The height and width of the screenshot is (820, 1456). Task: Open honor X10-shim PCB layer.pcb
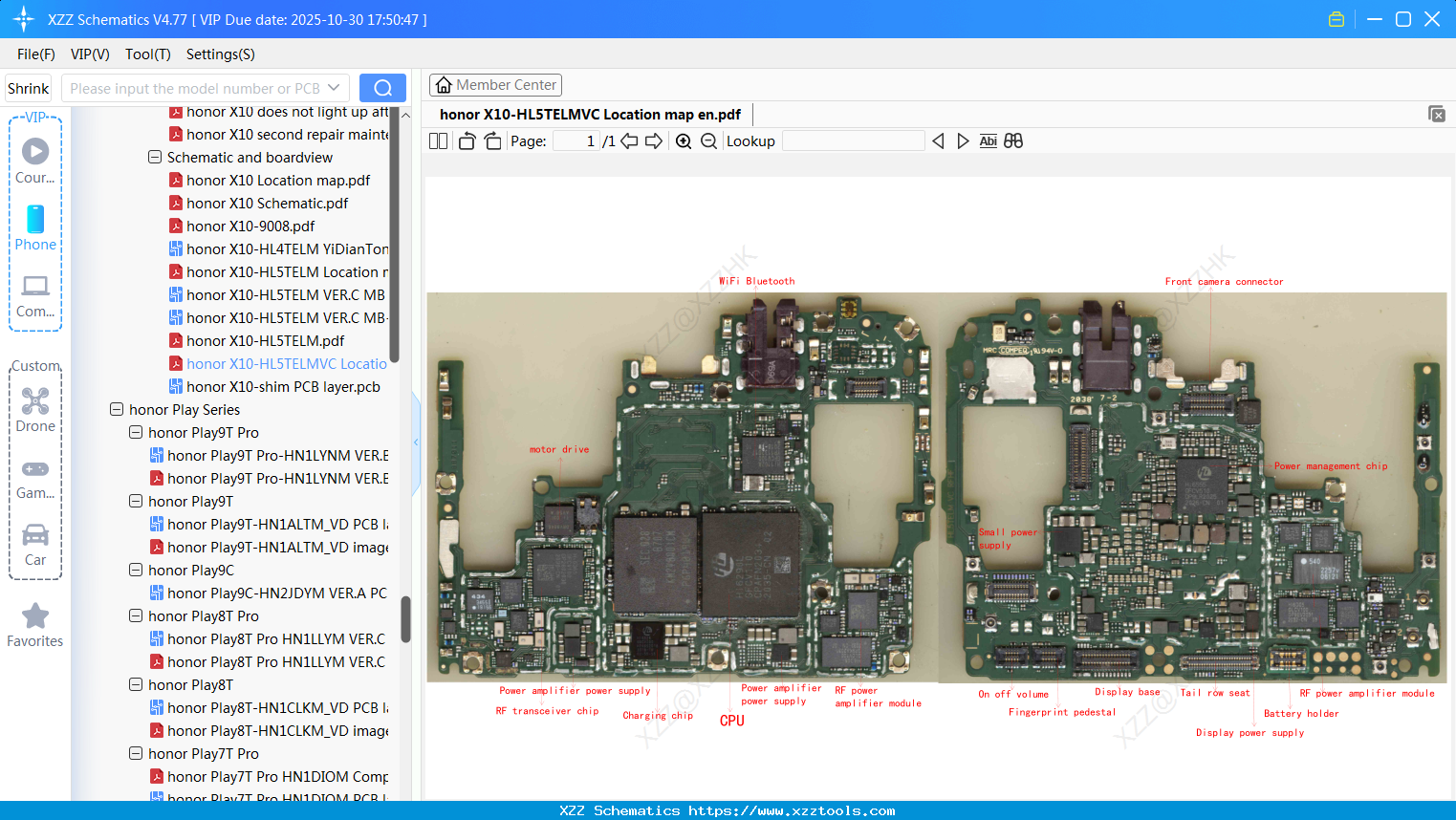pyautogui.click(x=283, y=386)
